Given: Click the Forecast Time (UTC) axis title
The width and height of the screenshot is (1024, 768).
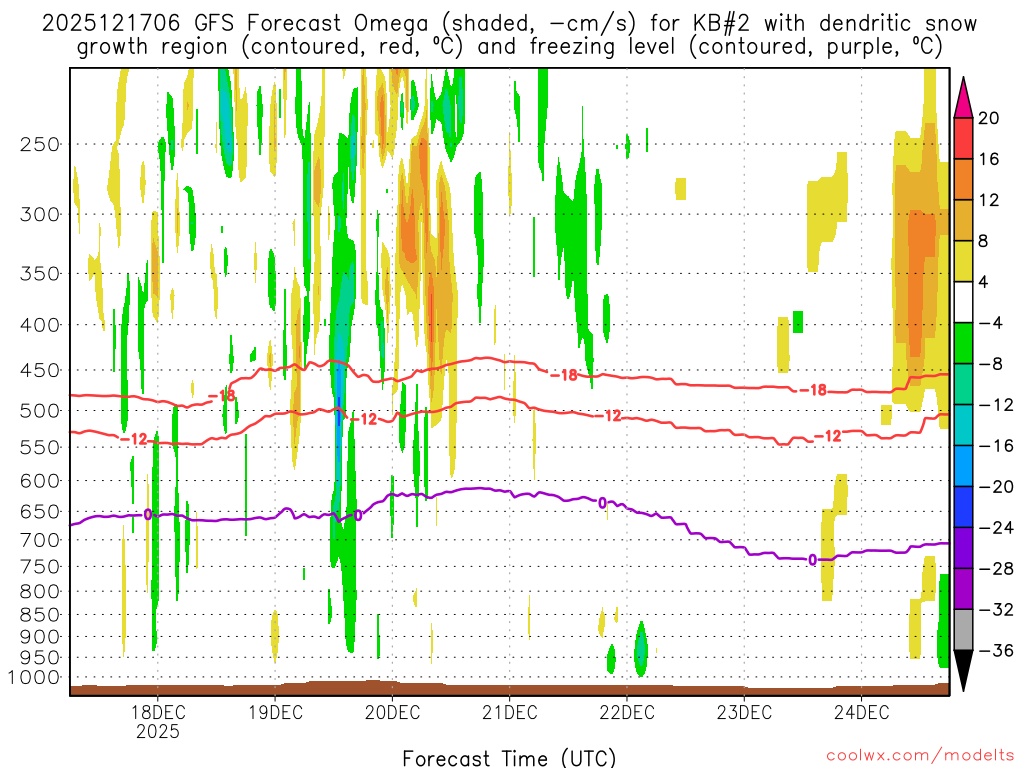Looking at the screenshot, I should pyautogui.click(x=509, y=758).
